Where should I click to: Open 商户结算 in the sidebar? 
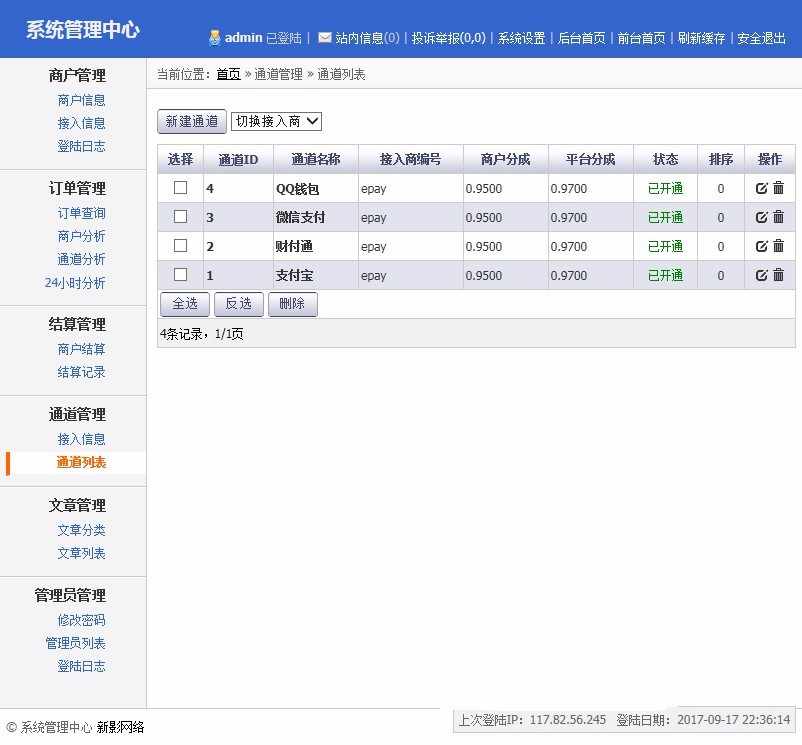tap(81, 348)
